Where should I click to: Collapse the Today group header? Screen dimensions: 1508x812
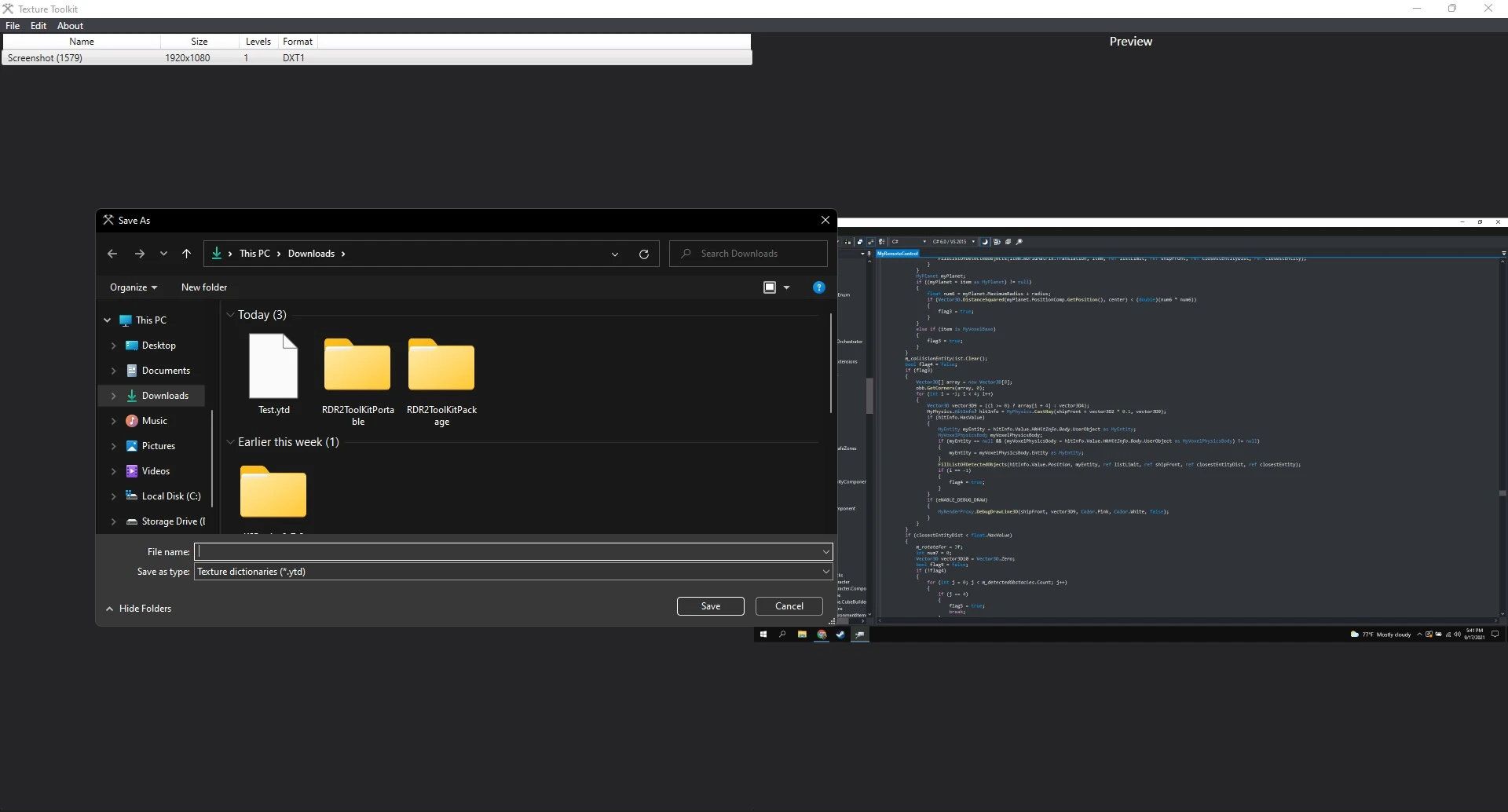click(231, 315)
